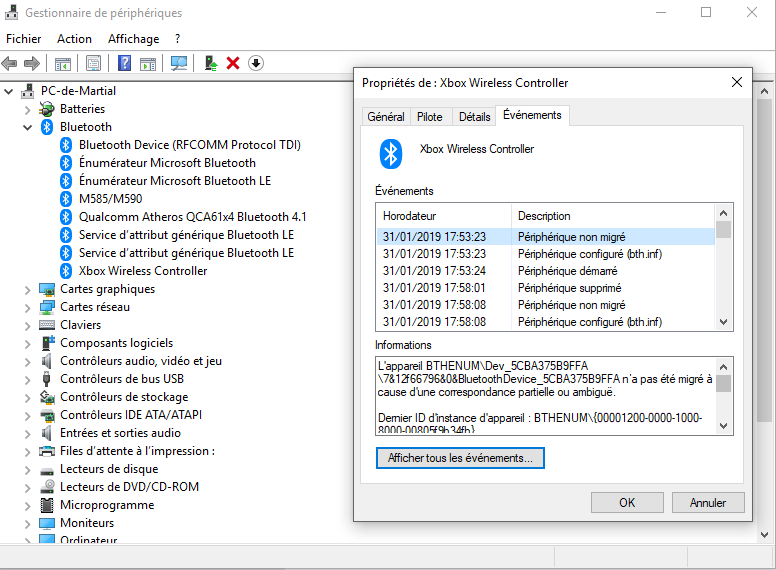
Task: Open the Properties toolbar icon
Action: pos(93,63)
